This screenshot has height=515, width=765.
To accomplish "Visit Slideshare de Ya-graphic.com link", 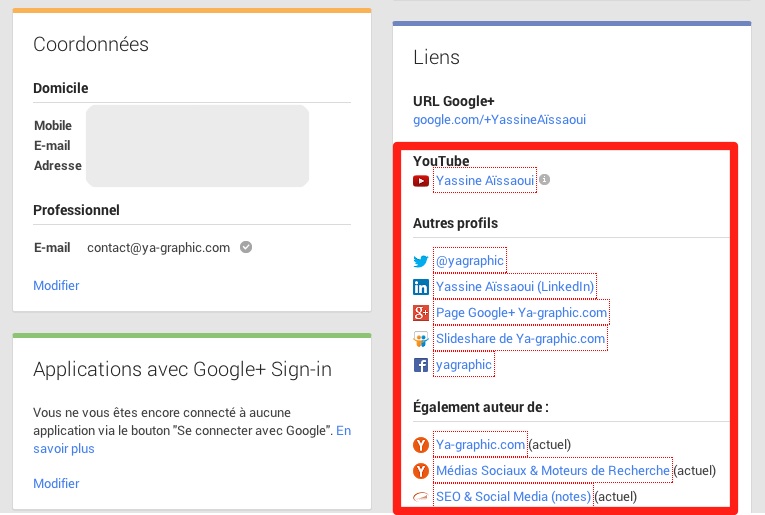I will tap(520, 338).
